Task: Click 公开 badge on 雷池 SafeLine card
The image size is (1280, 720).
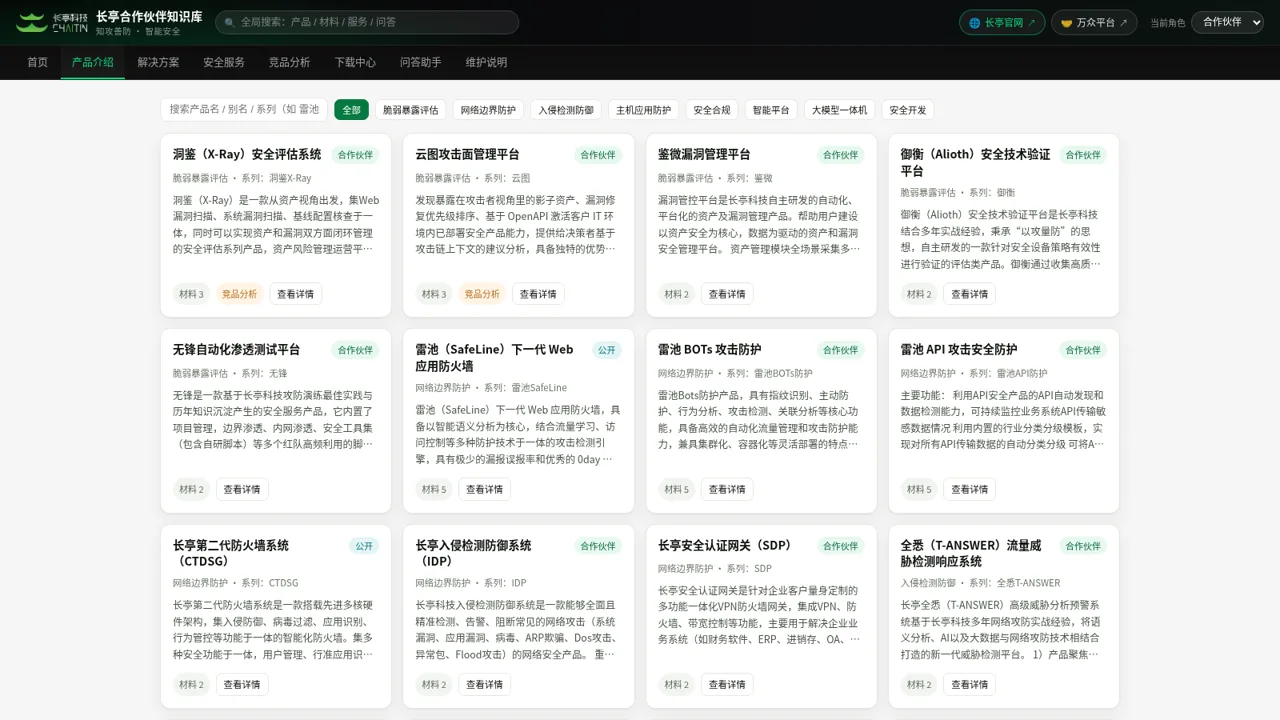Action: (607, 350)
